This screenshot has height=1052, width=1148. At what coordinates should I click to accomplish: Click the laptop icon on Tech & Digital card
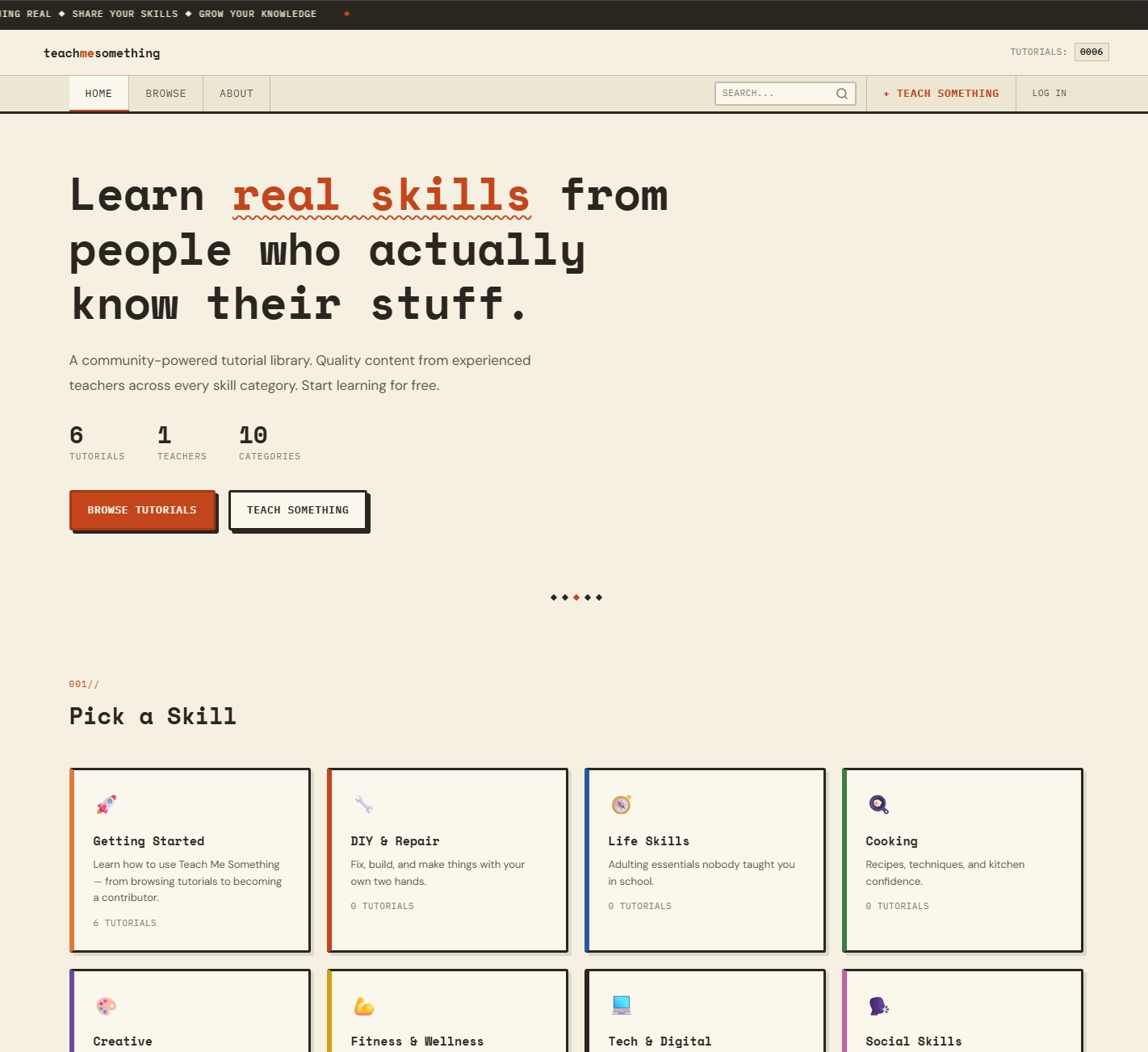621,1005
